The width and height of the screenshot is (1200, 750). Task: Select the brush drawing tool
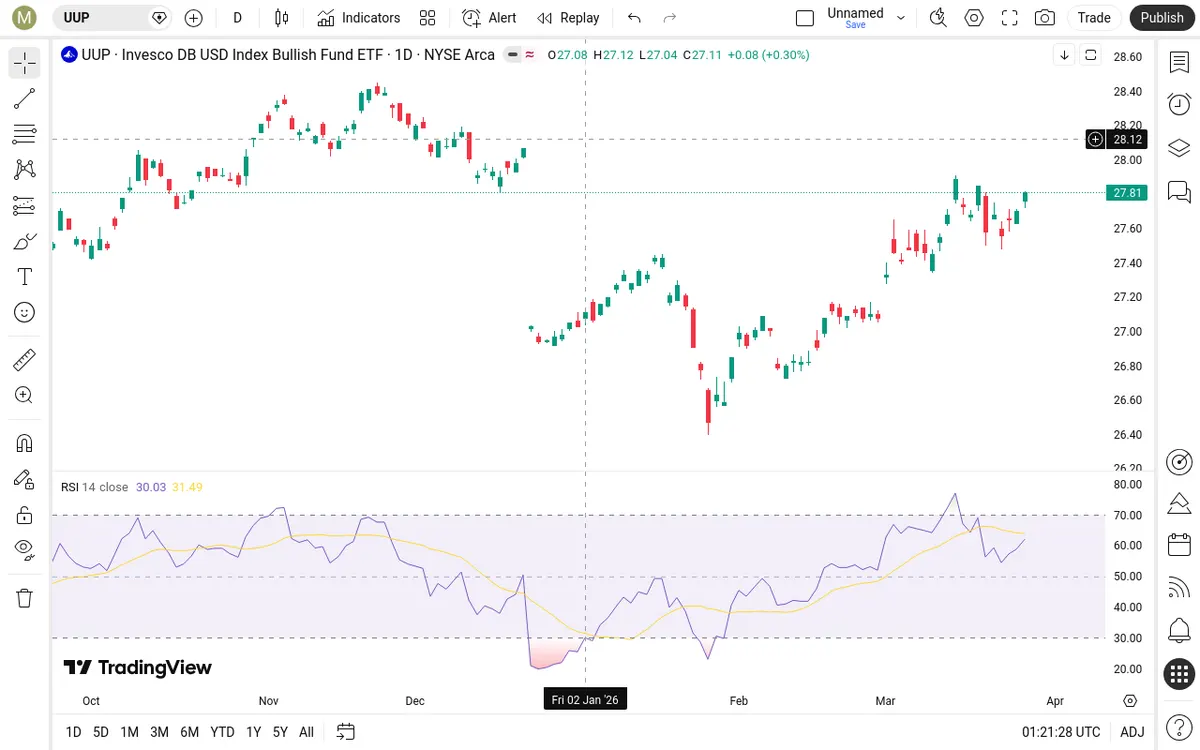(25, 241)
